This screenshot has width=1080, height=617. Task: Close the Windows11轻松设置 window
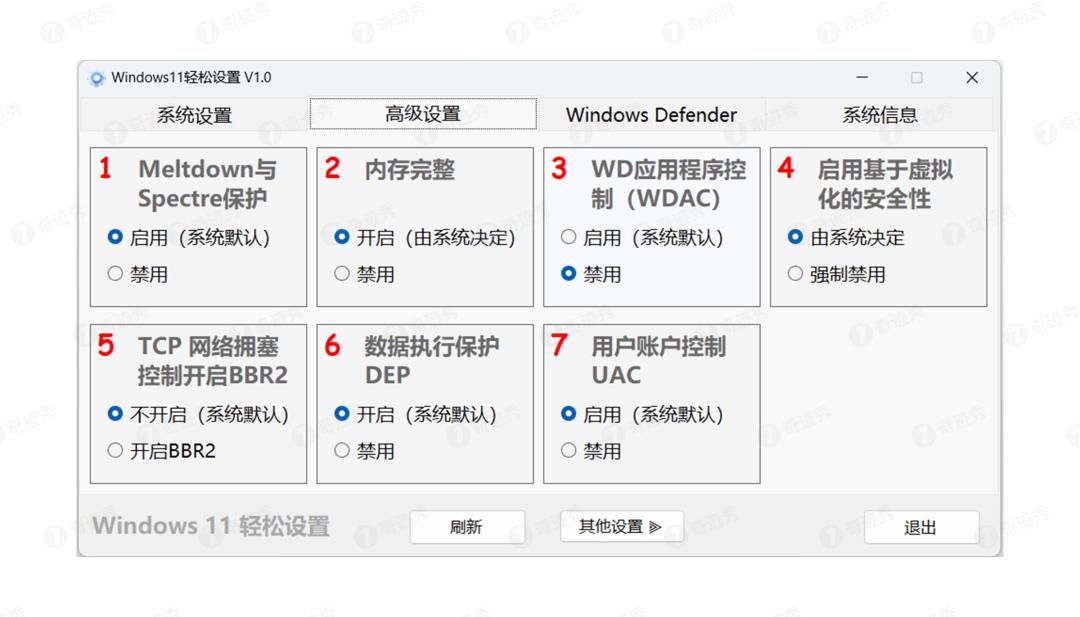click(971, 78)
